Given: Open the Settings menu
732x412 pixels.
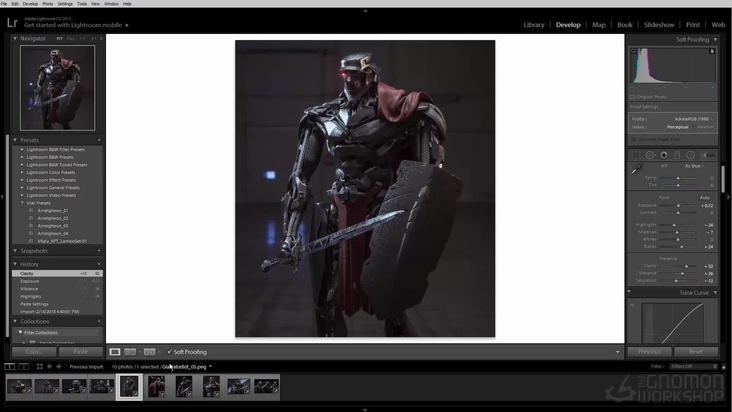Looking at the screenshot, I should coord(65,4).
